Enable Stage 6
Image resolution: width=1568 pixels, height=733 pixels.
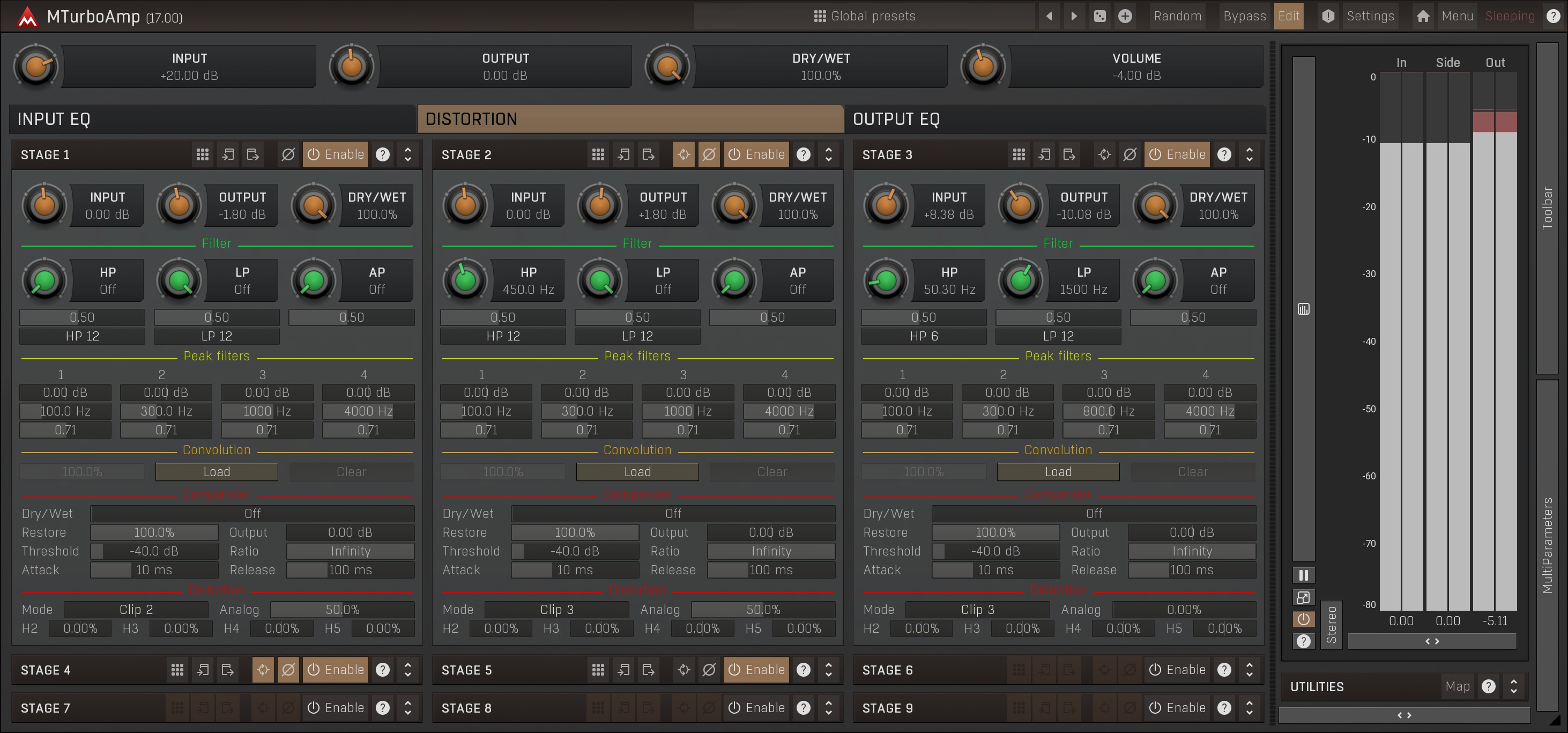[x=1177, y=670]
